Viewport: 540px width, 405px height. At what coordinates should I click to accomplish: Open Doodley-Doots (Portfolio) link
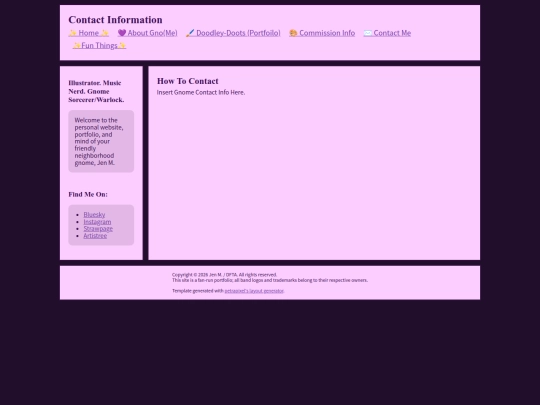[233, 33]
